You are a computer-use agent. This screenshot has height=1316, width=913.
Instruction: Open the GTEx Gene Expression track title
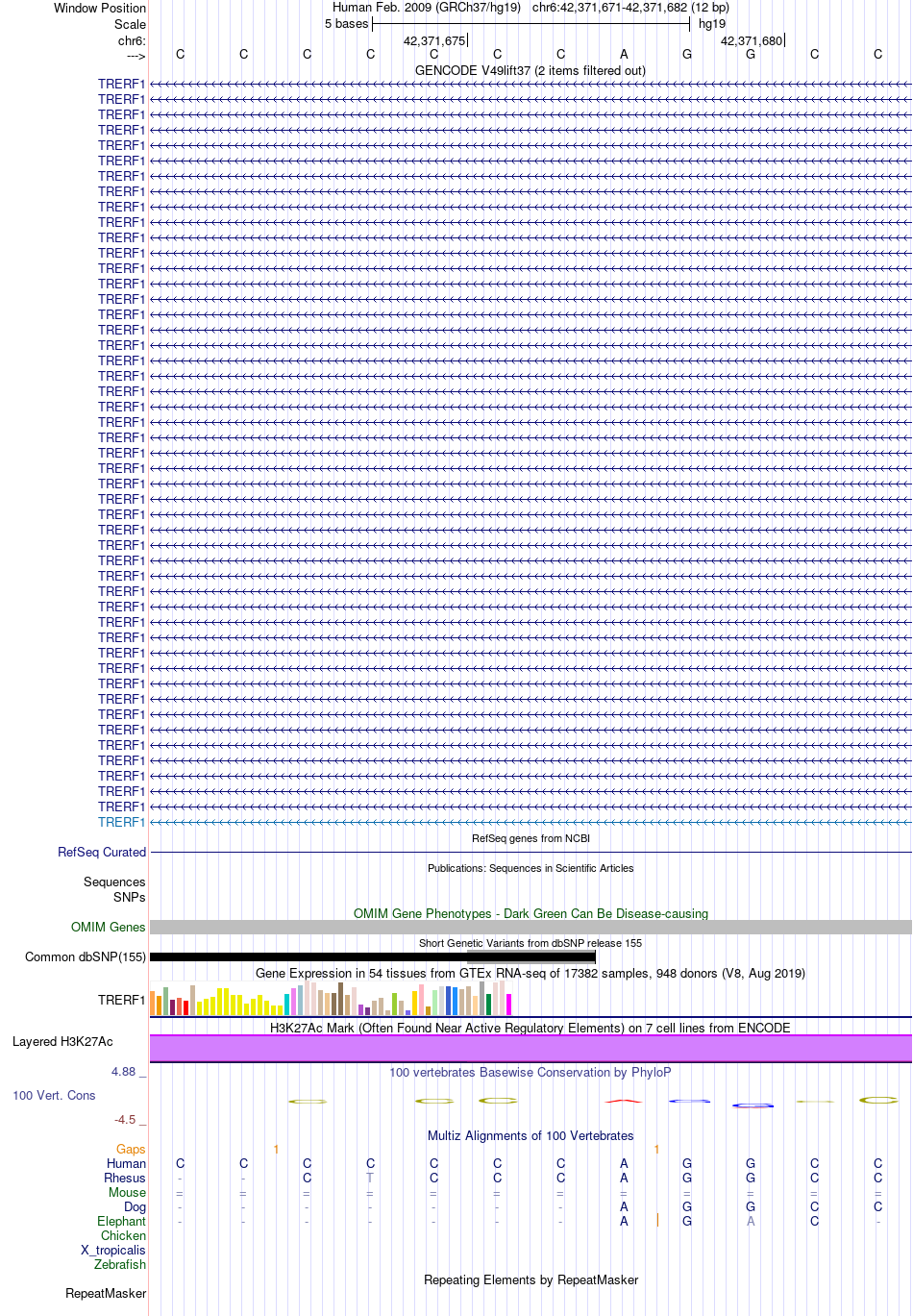tap(531, 973)
